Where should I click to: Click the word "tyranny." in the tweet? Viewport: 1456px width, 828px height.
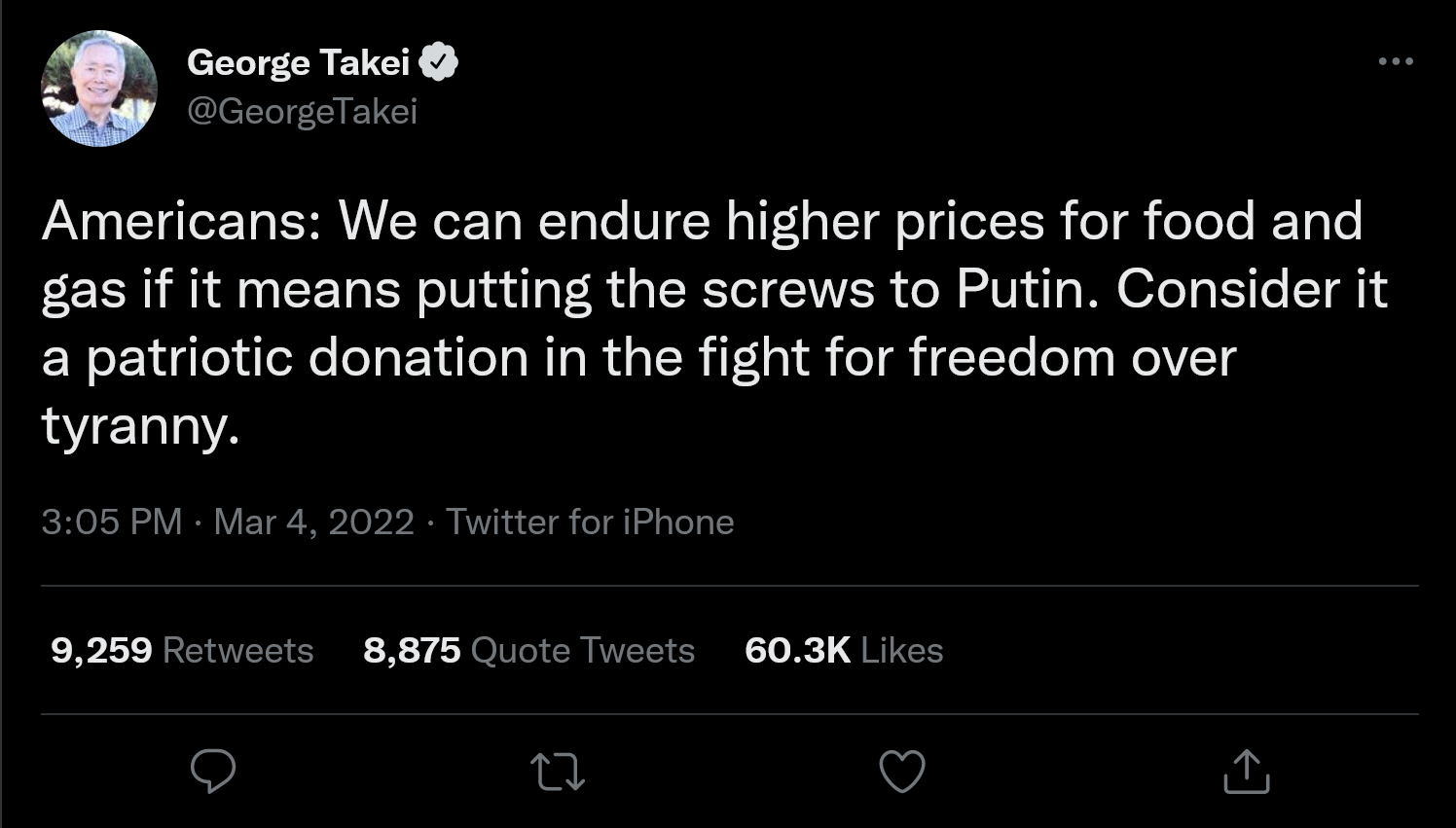click(x=140, y=426)
